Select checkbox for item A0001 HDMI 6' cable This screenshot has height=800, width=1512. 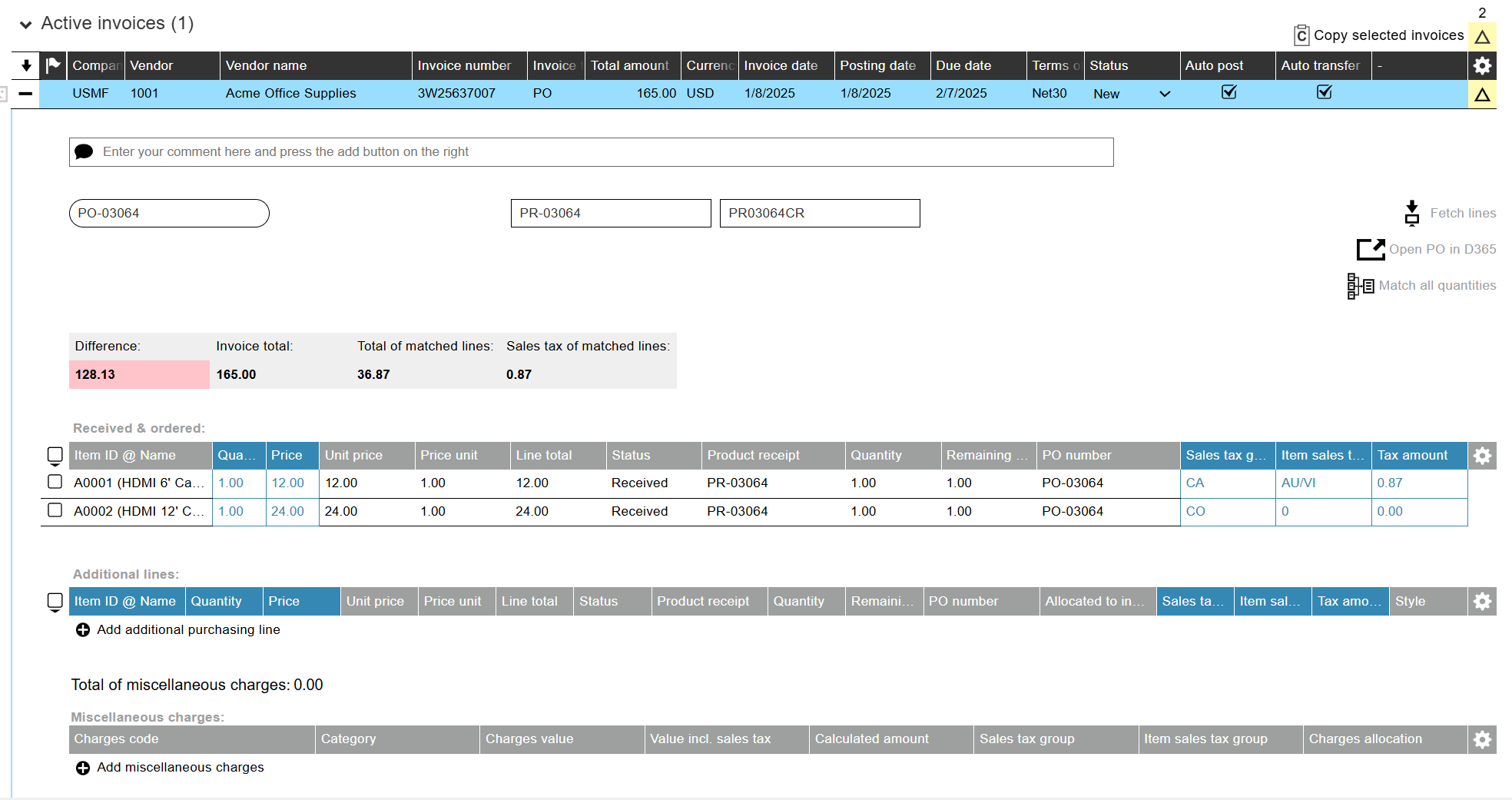click(55, 482)
